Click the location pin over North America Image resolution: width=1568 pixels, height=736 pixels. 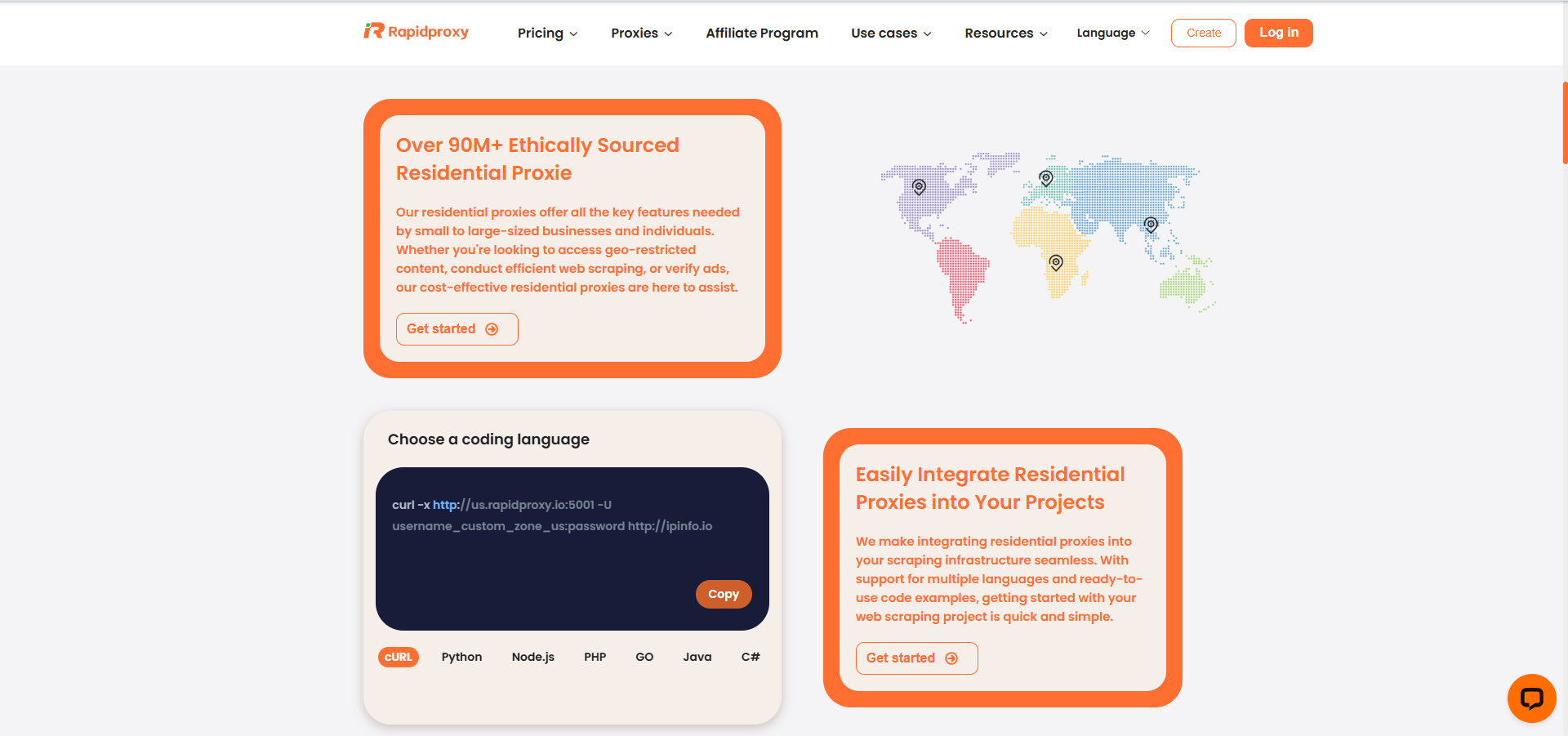click(x=919, y=185)
